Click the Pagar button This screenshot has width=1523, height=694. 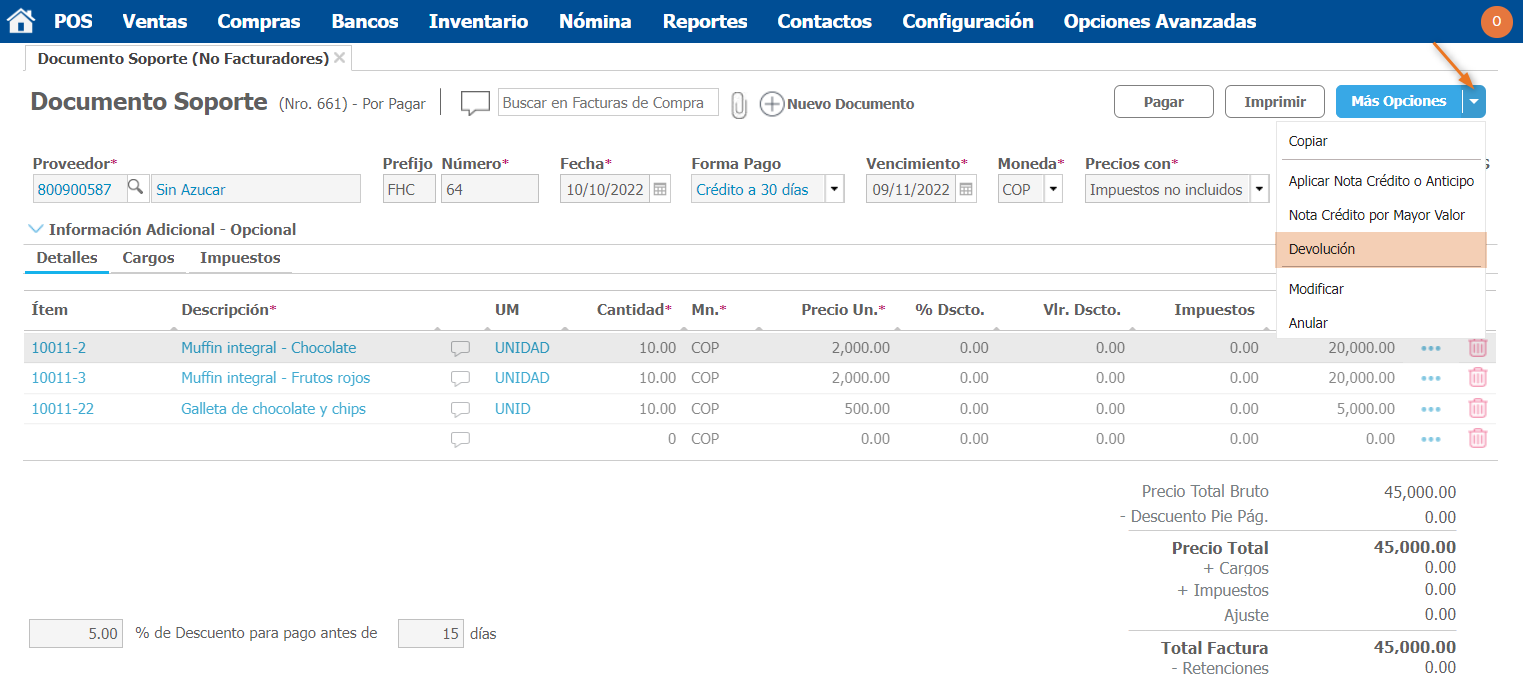point(1163,101)
